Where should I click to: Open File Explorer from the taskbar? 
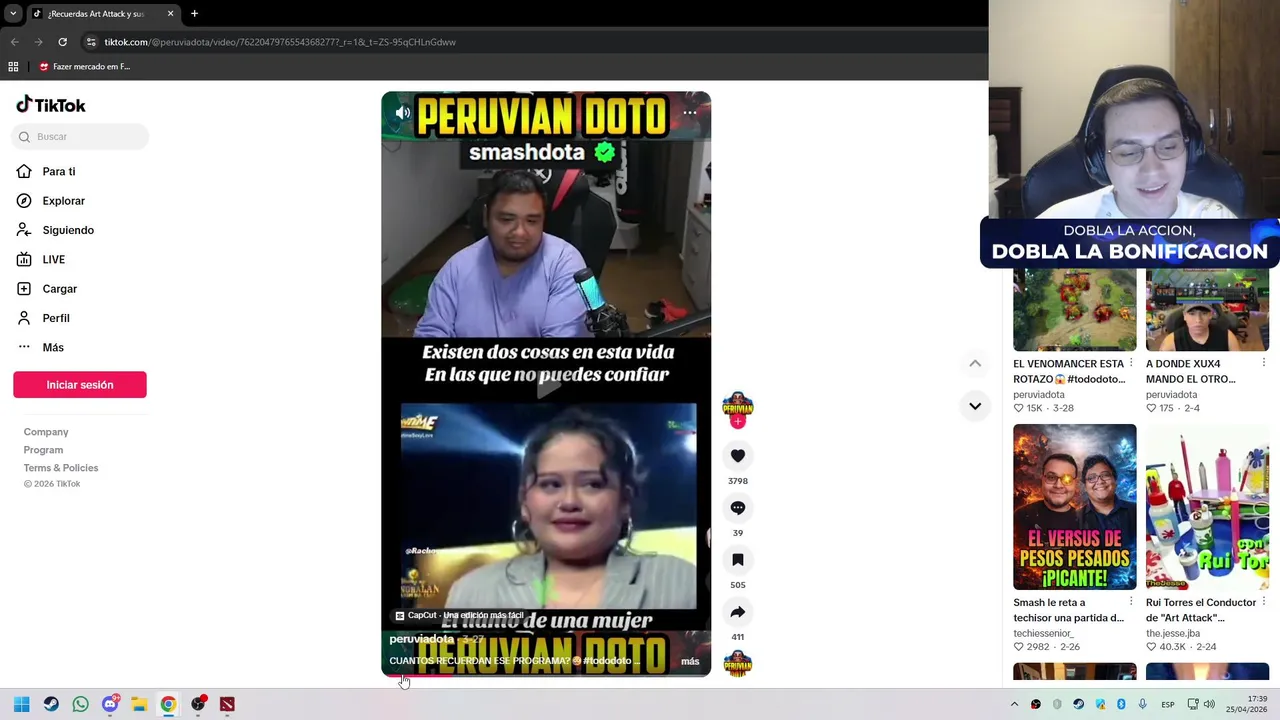(139, 704)
